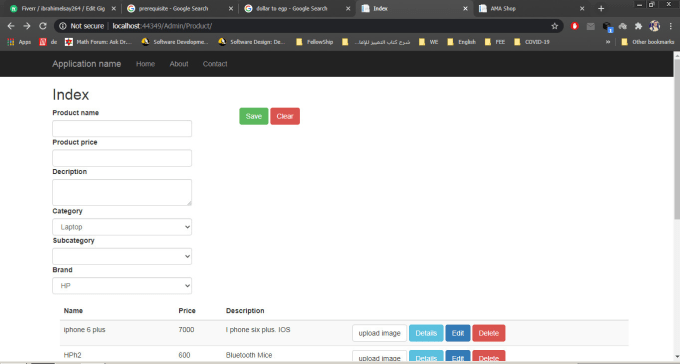Open the FellowShip bookmark folder

[x=314, y=42]
